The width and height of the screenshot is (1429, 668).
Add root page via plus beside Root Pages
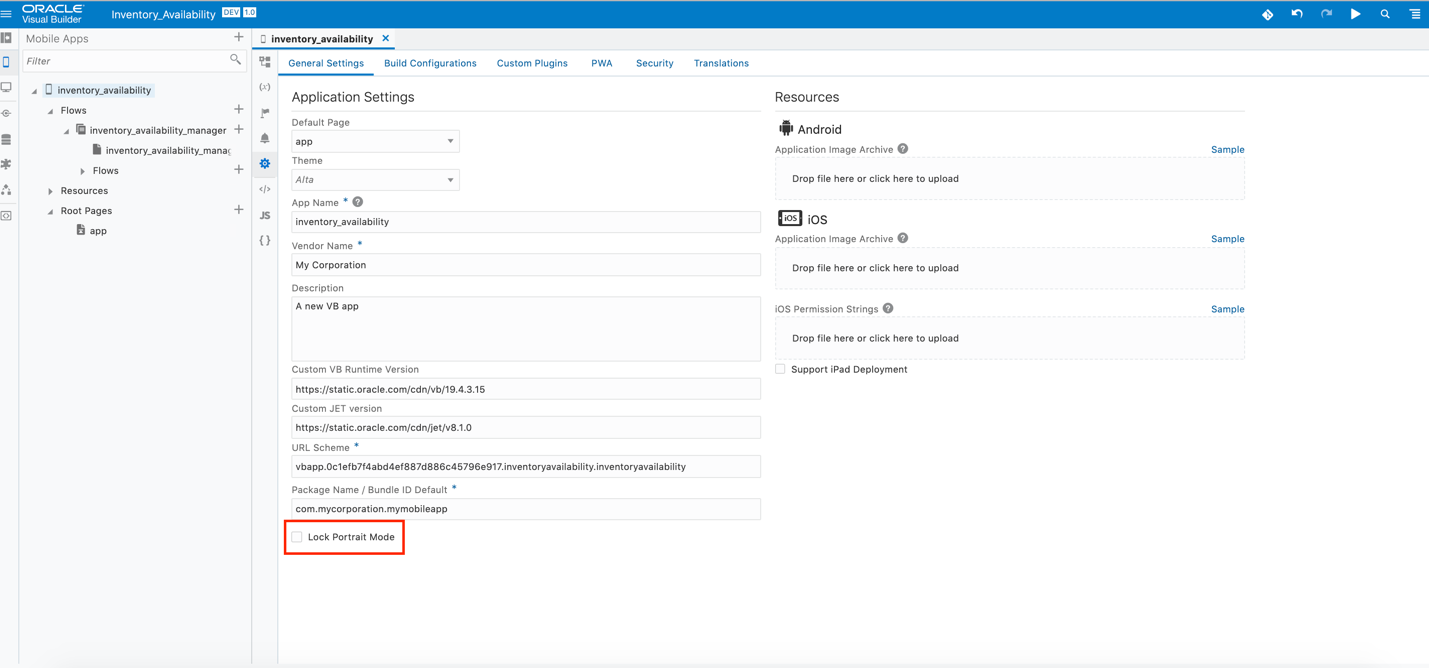[x=239, y=210]
